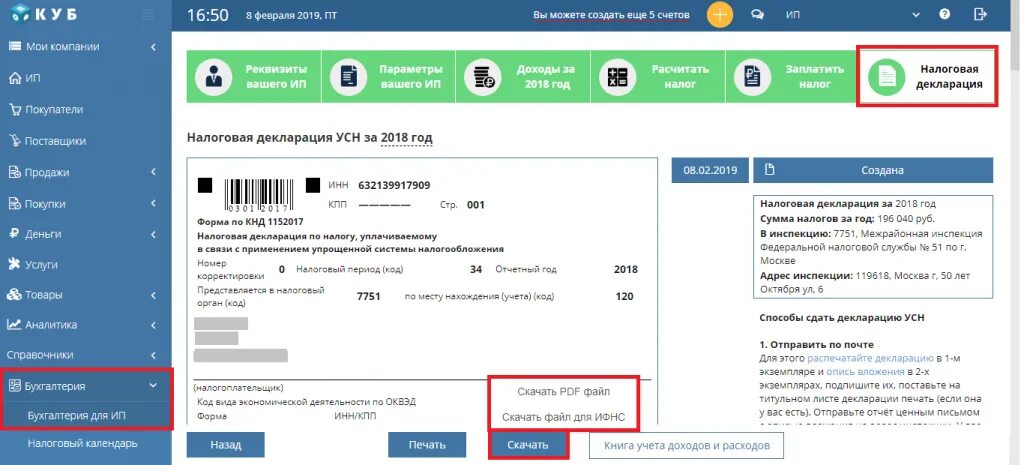Click the cart icon beside Покупатели

14,109
